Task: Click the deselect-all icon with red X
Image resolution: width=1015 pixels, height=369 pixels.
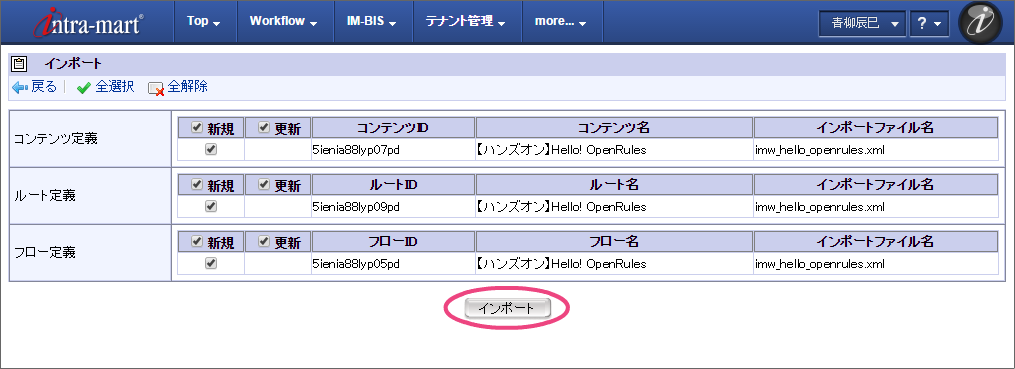Action: pos(155,89)
